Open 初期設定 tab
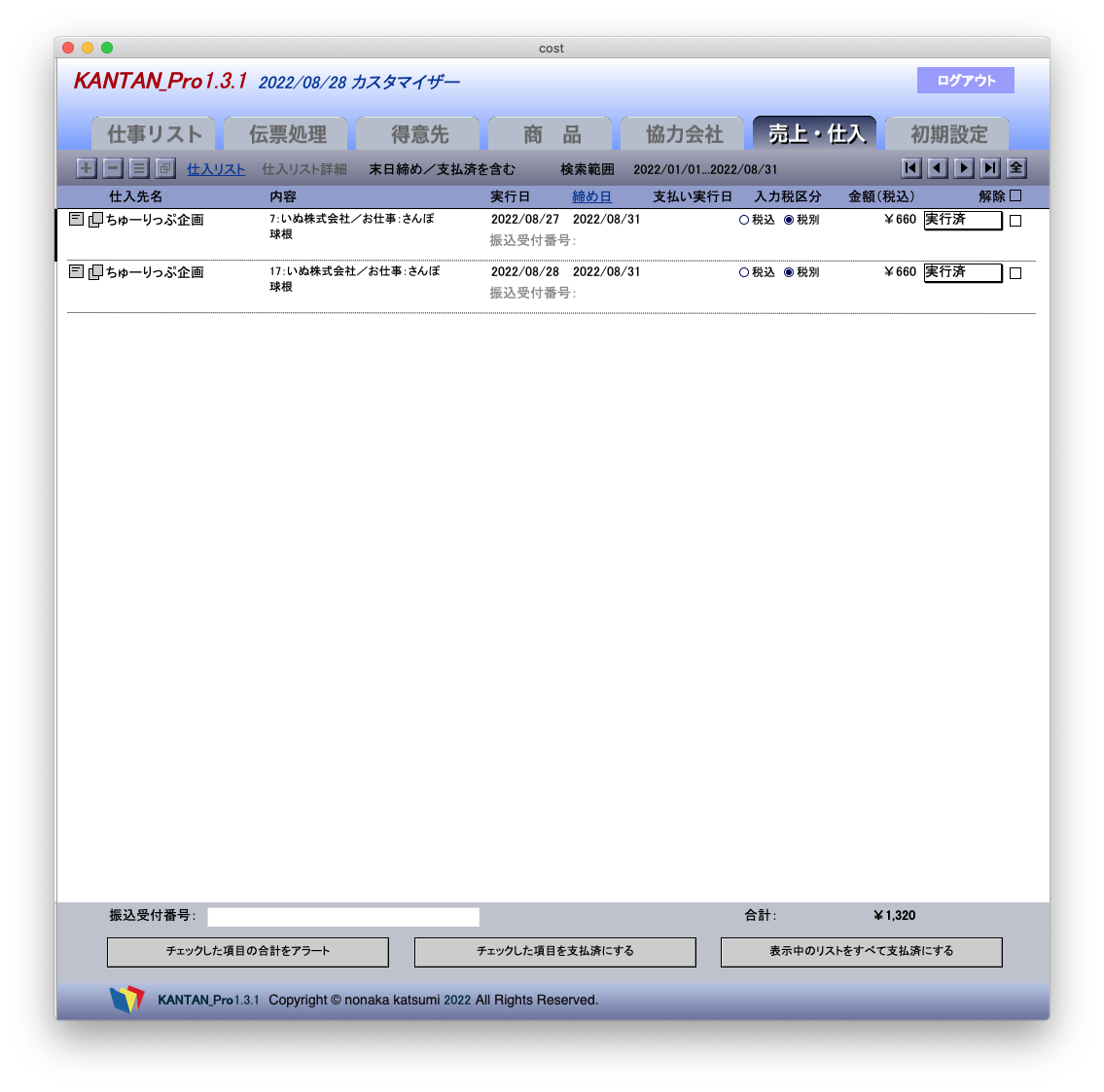1104x1092 pixels. click(x=949, y=134)
